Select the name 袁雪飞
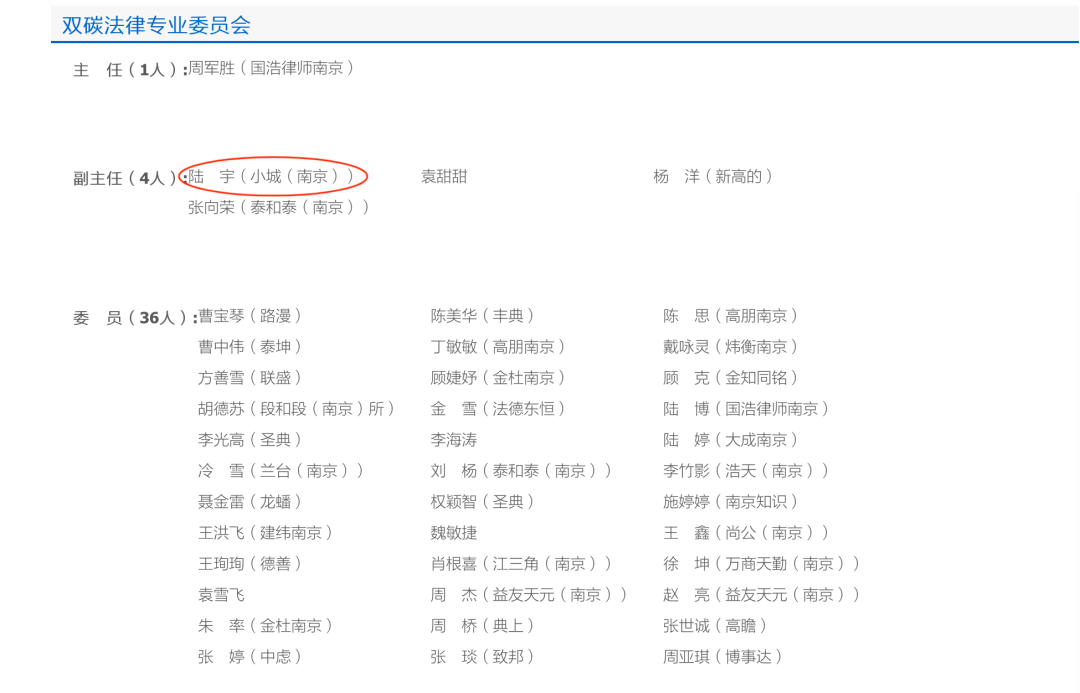 pyautogui.click(x=222, y=595)
